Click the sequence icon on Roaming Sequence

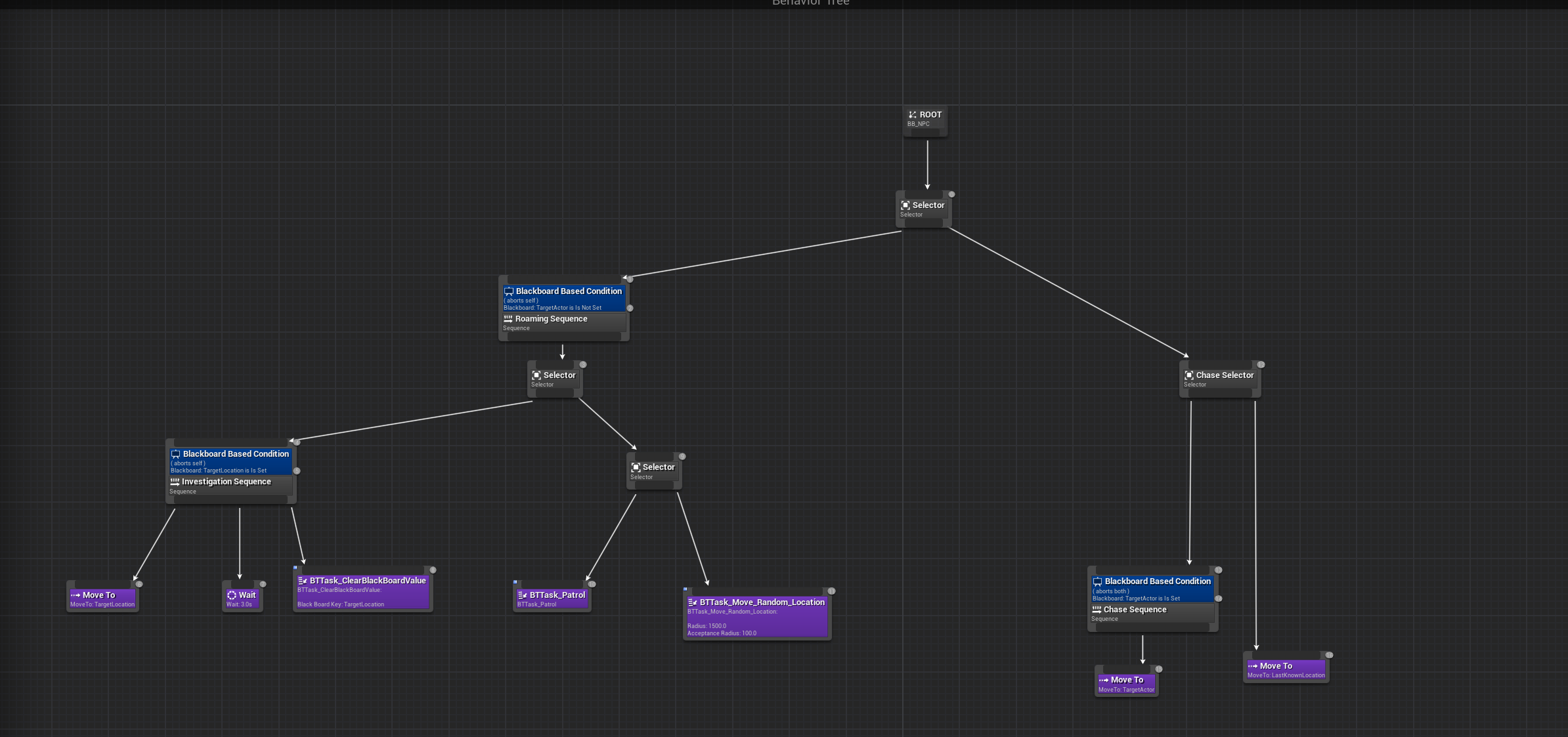[509, 318]
